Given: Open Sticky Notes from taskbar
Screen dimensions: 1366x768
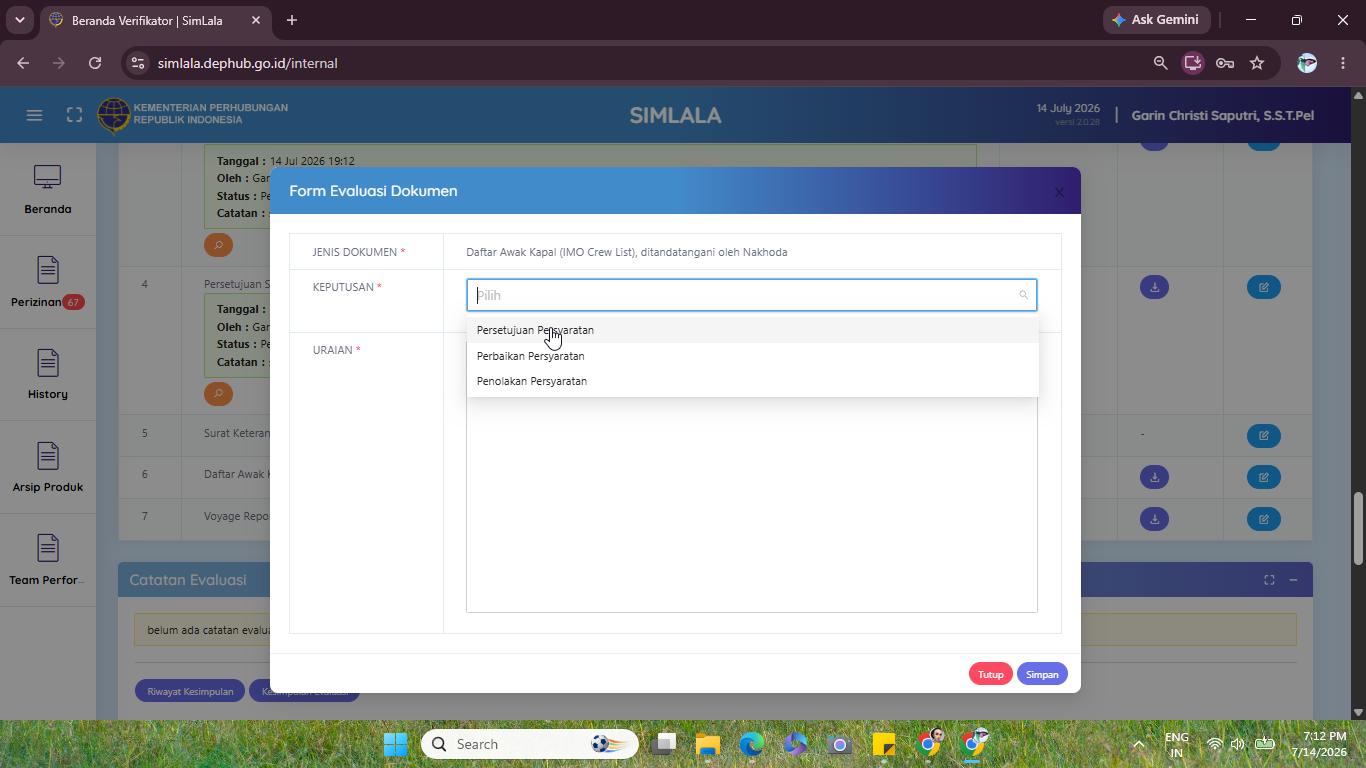Looking at the screenshot, I should pos(884,744).
